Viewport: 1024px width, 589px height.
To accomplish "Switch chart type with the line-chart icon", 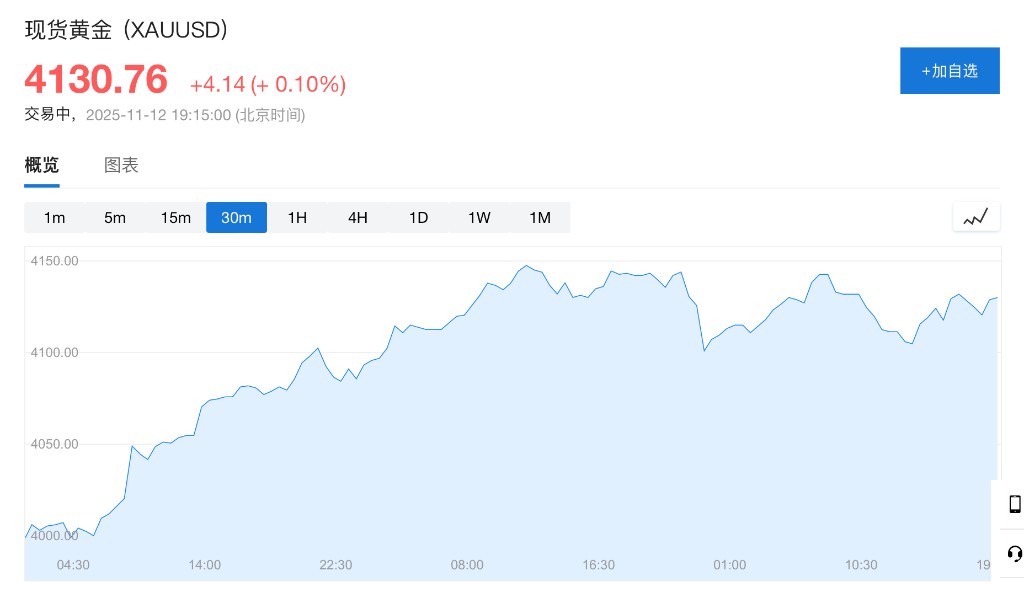I will coord(976,216).
